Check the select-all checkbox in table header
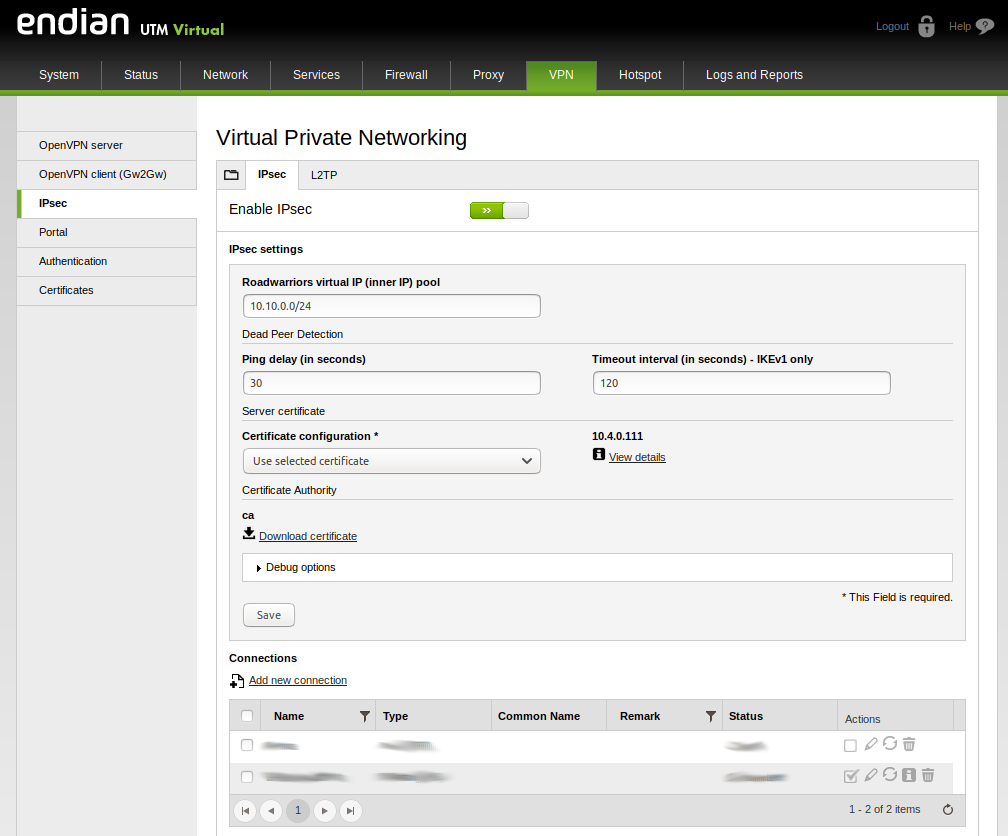The image size is (1008, 836). click(x=247, y=716)
